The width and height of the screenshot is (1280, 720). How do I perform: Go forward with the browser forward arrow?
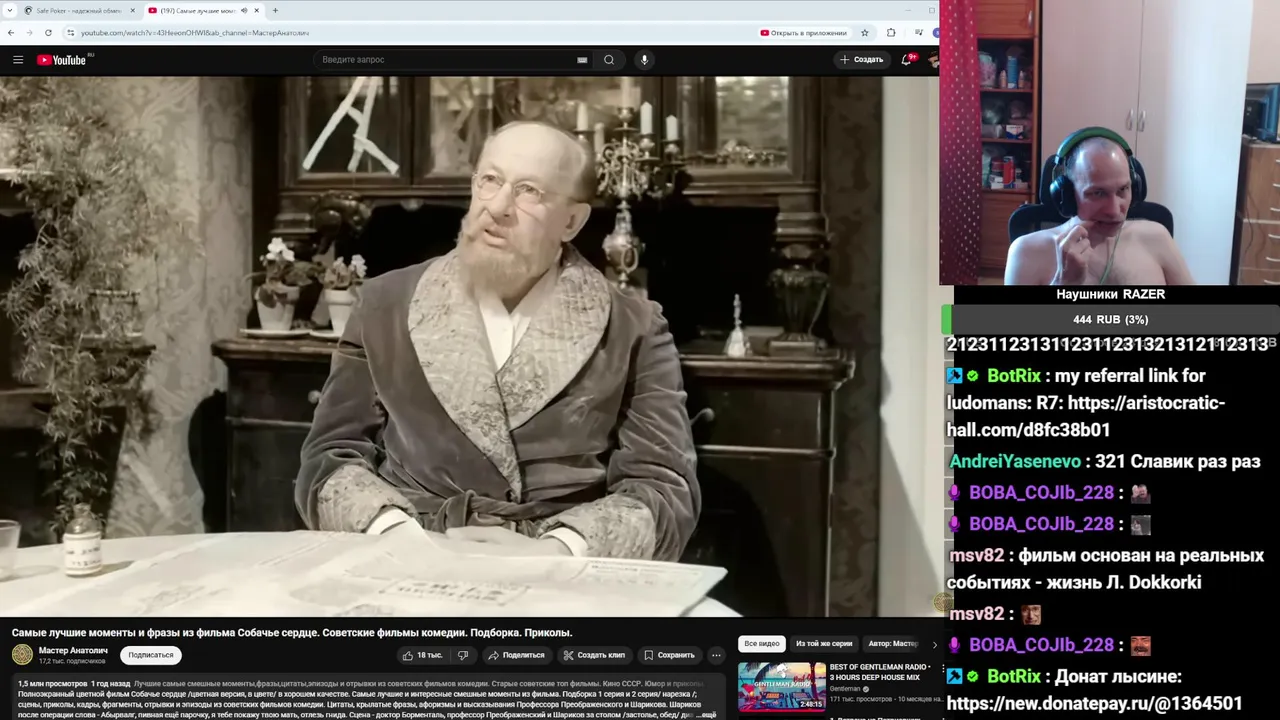coord(29,33)
